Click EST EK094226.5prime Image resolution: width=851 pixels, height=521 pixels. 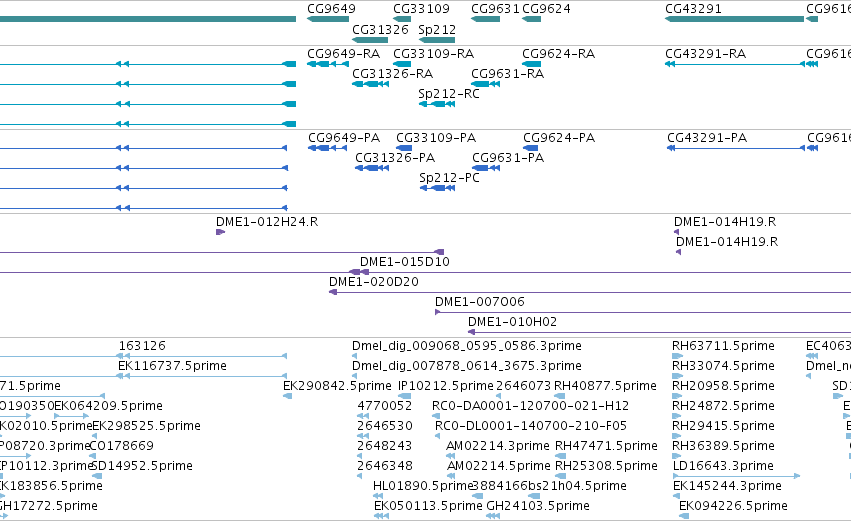pyautogui.click(x=733, y=507)
